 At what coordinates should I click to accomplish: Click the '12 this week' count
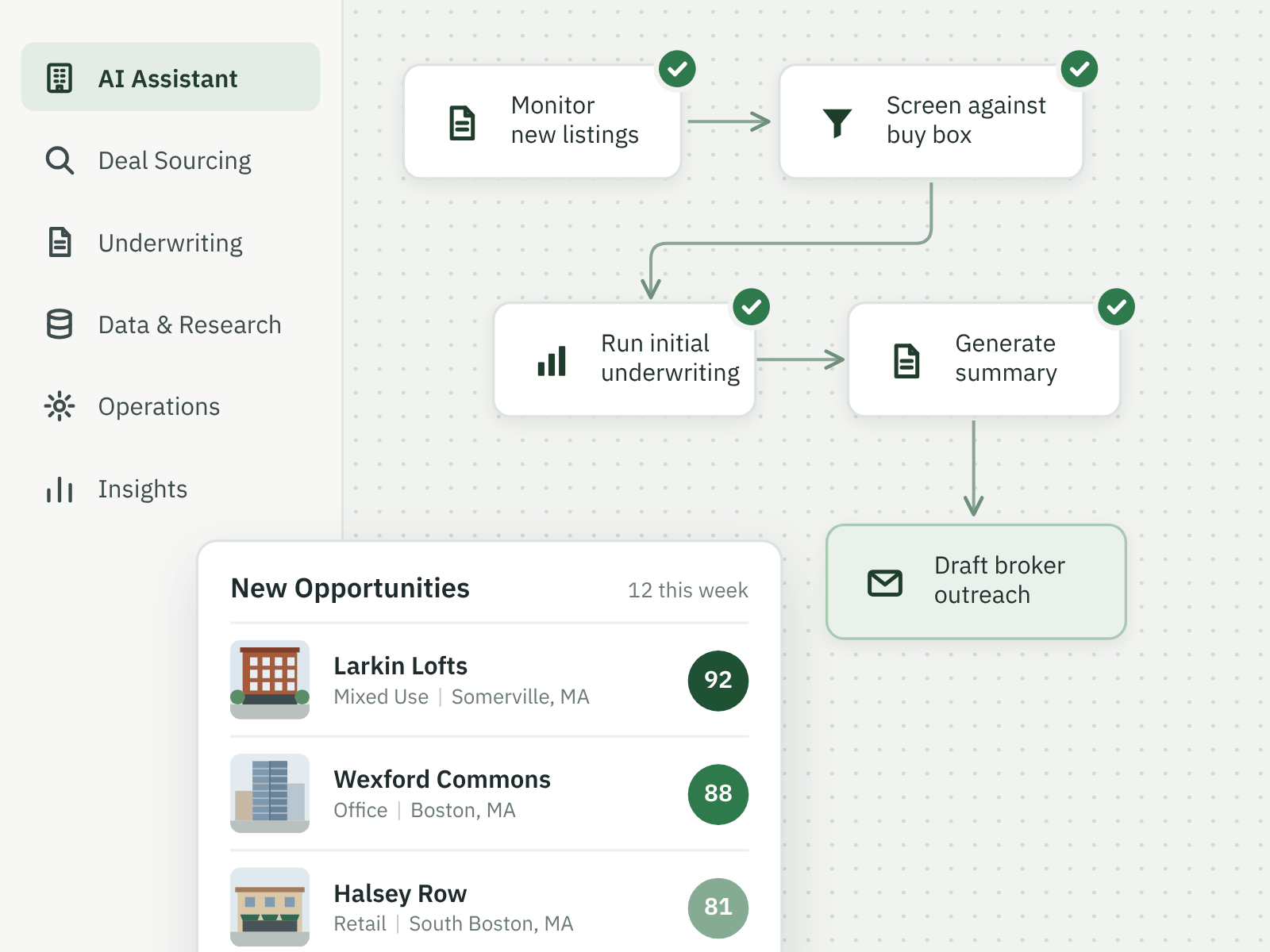(x=688, y=590)
